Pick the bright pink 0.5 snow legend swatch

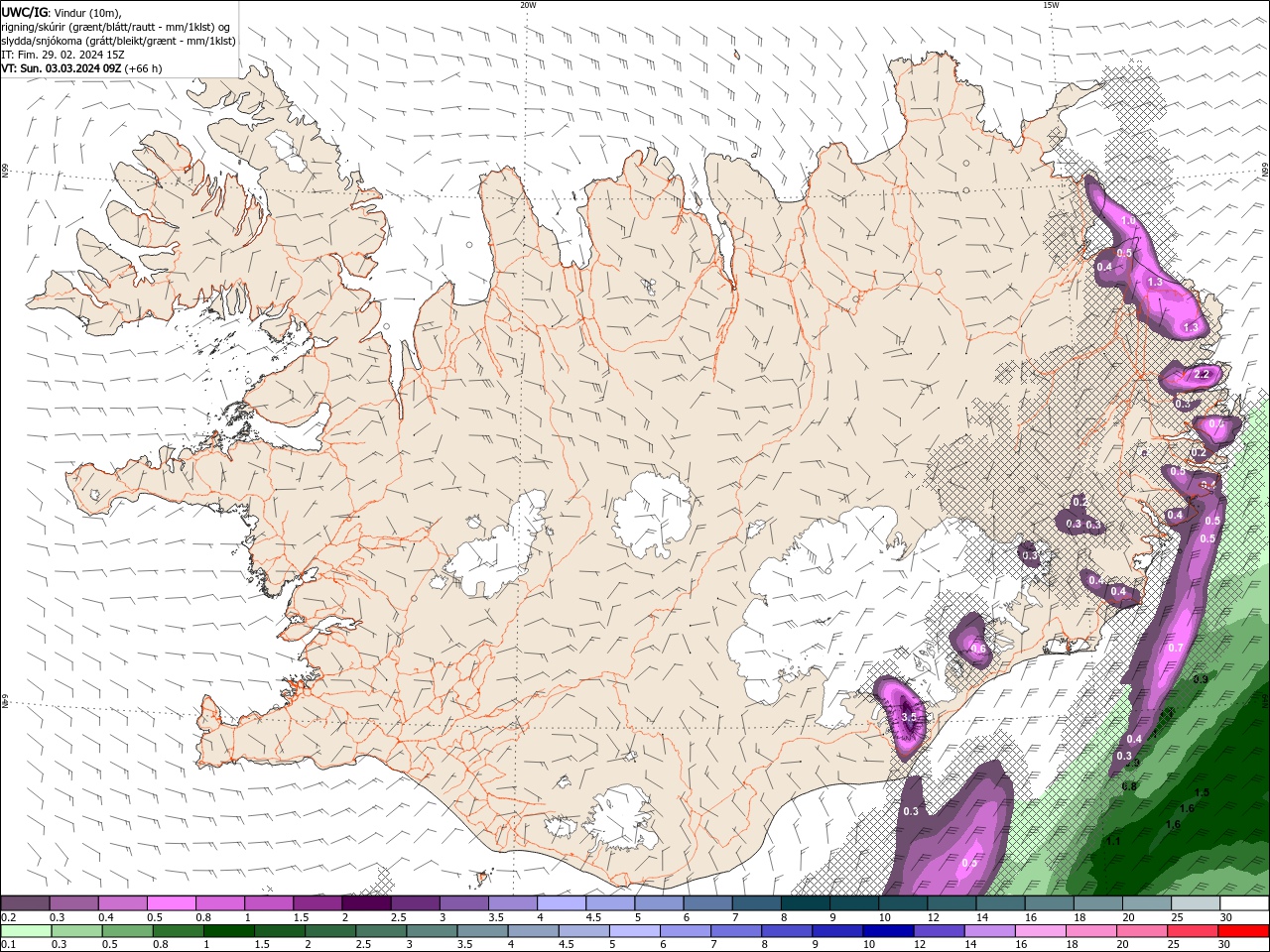[x=172, y=903]
